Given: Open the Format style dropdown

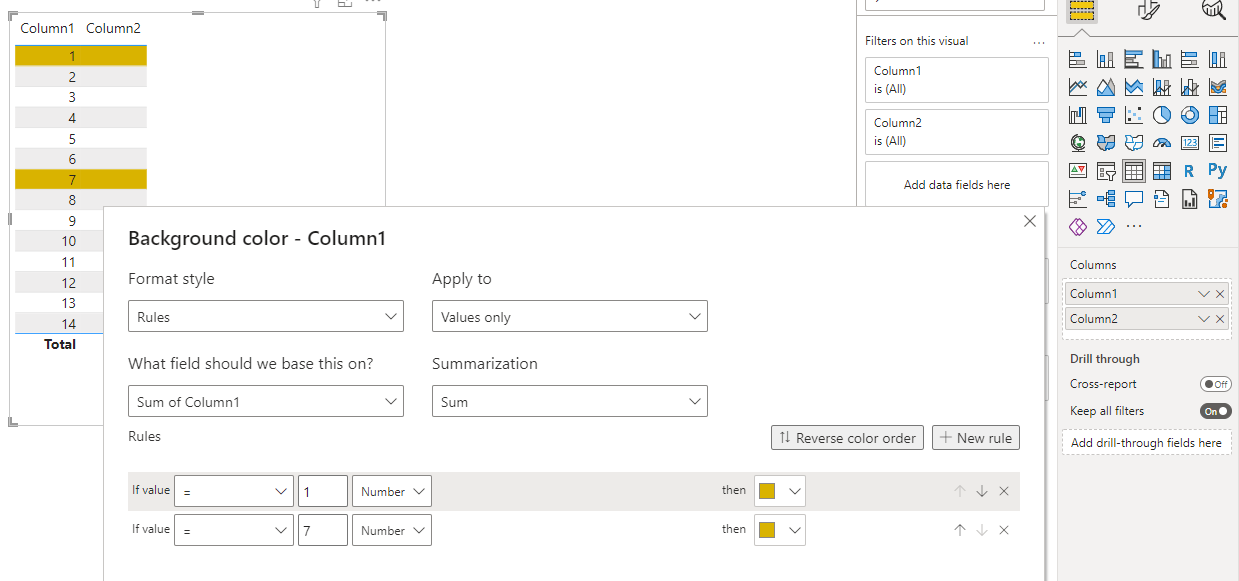Looking at the screenshot, I should [266, 317].
